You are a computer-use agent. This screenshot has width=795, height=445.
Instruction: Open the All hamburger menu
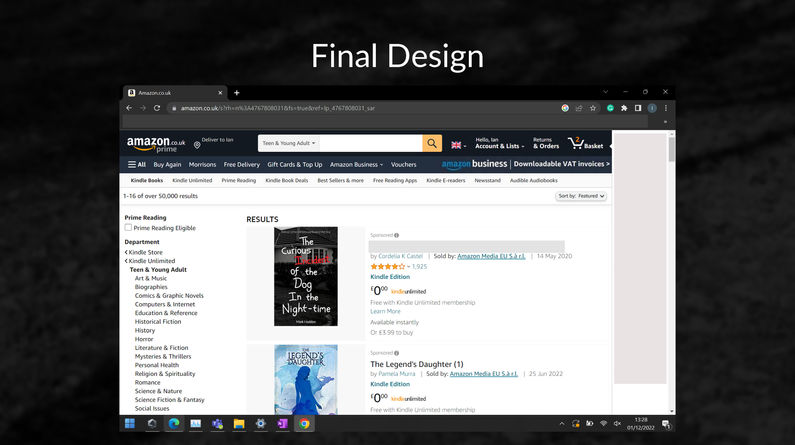coord(137,165)
